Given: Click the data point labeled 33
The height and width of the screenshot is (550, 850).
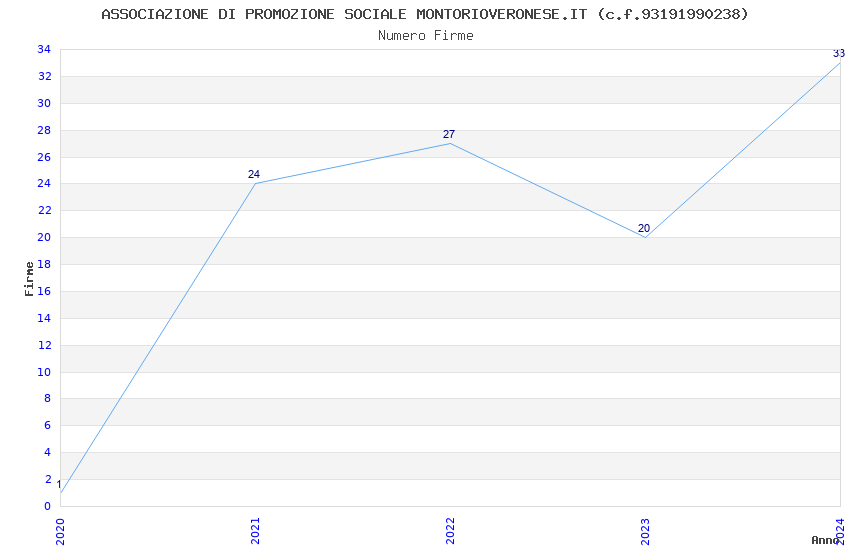Looking at the screenshot, I should pyautogui.click(x=840, y=63).
